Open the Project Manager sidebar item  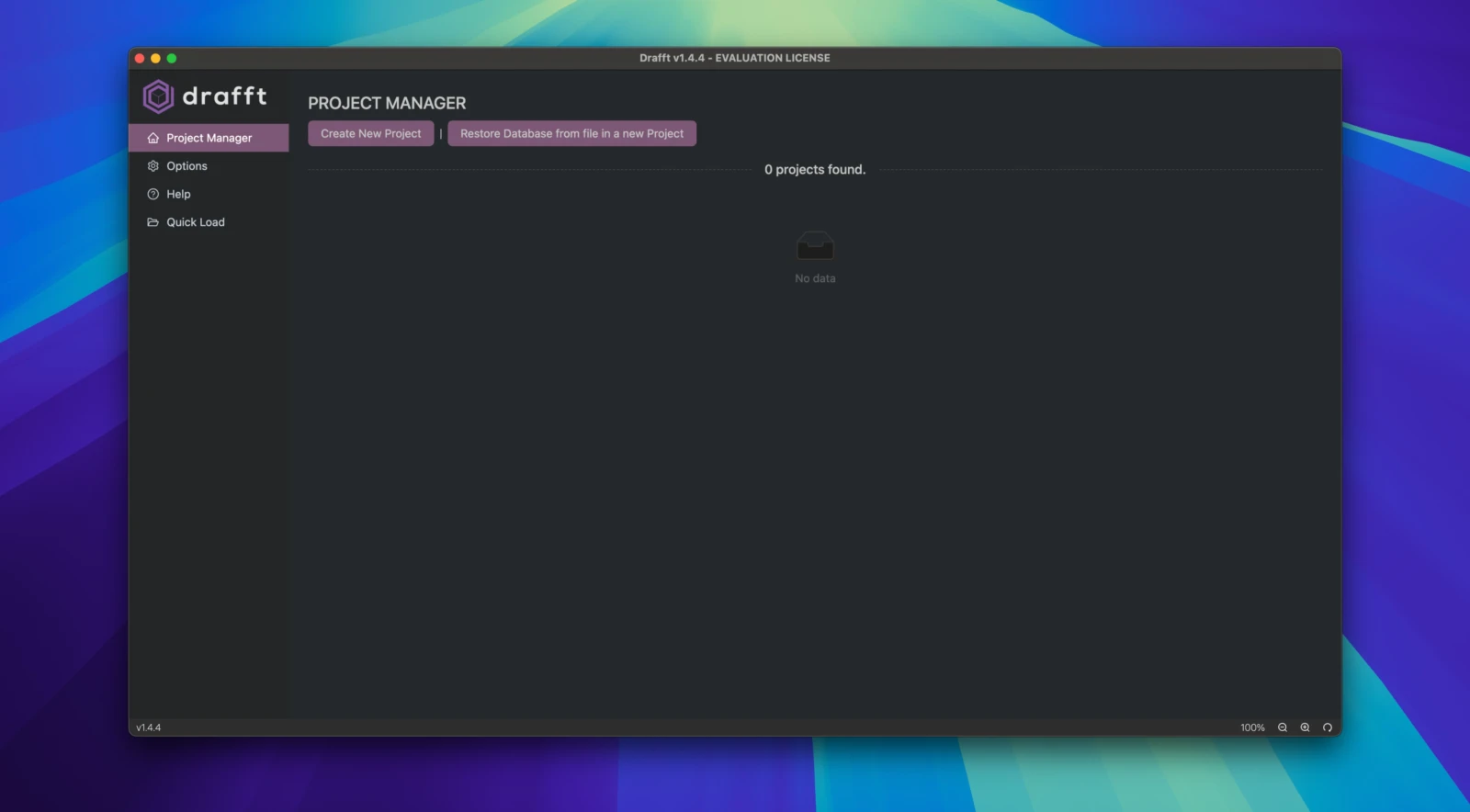coord(209,138)
